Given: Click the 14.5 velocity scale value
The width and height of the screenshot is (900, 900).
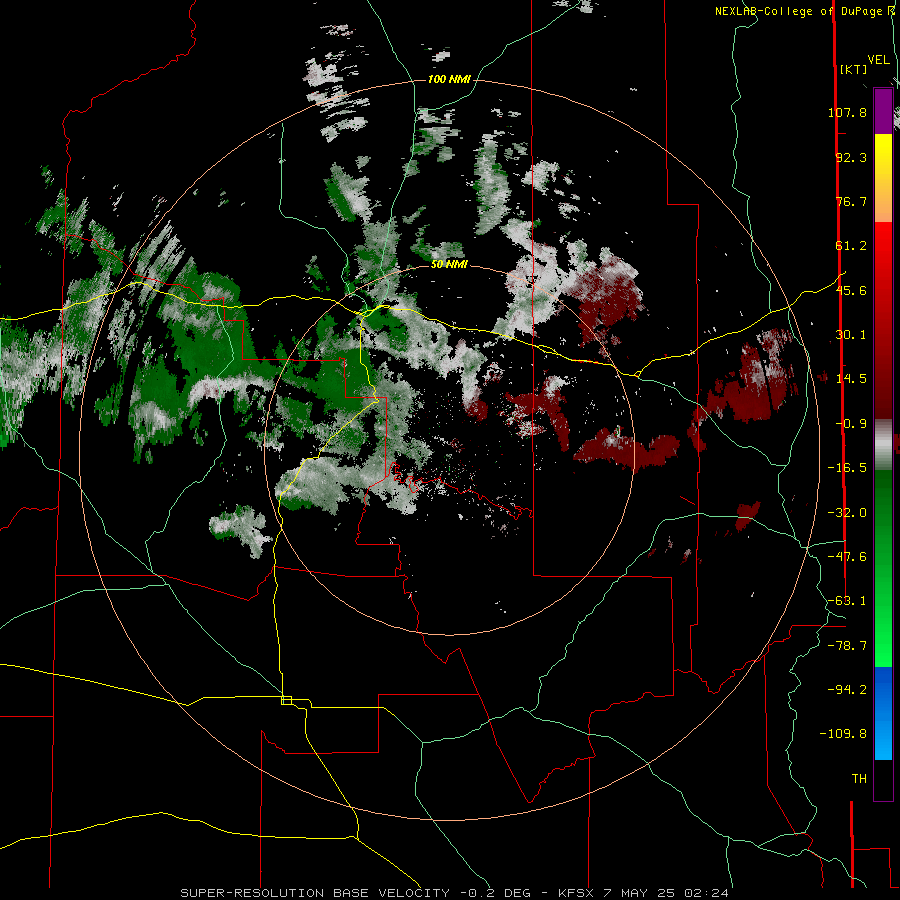Looking at the screenshot, I should tap(851, 379).
